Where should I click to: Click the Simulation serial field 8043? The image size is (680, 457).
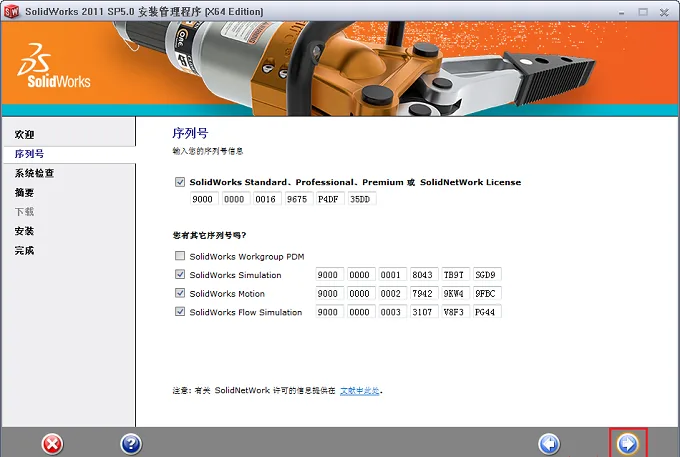click(424, 274)
